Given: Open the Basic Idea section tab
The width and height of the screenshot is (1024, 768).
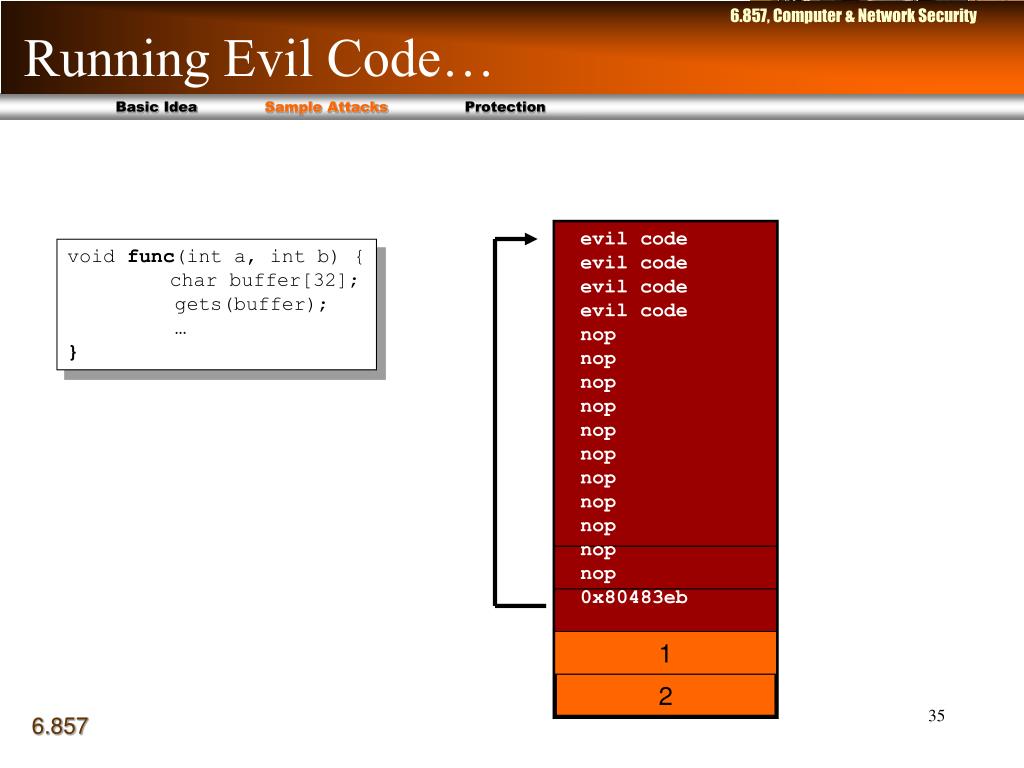Looking at the screenshot, I should click(x=156, y=107).
